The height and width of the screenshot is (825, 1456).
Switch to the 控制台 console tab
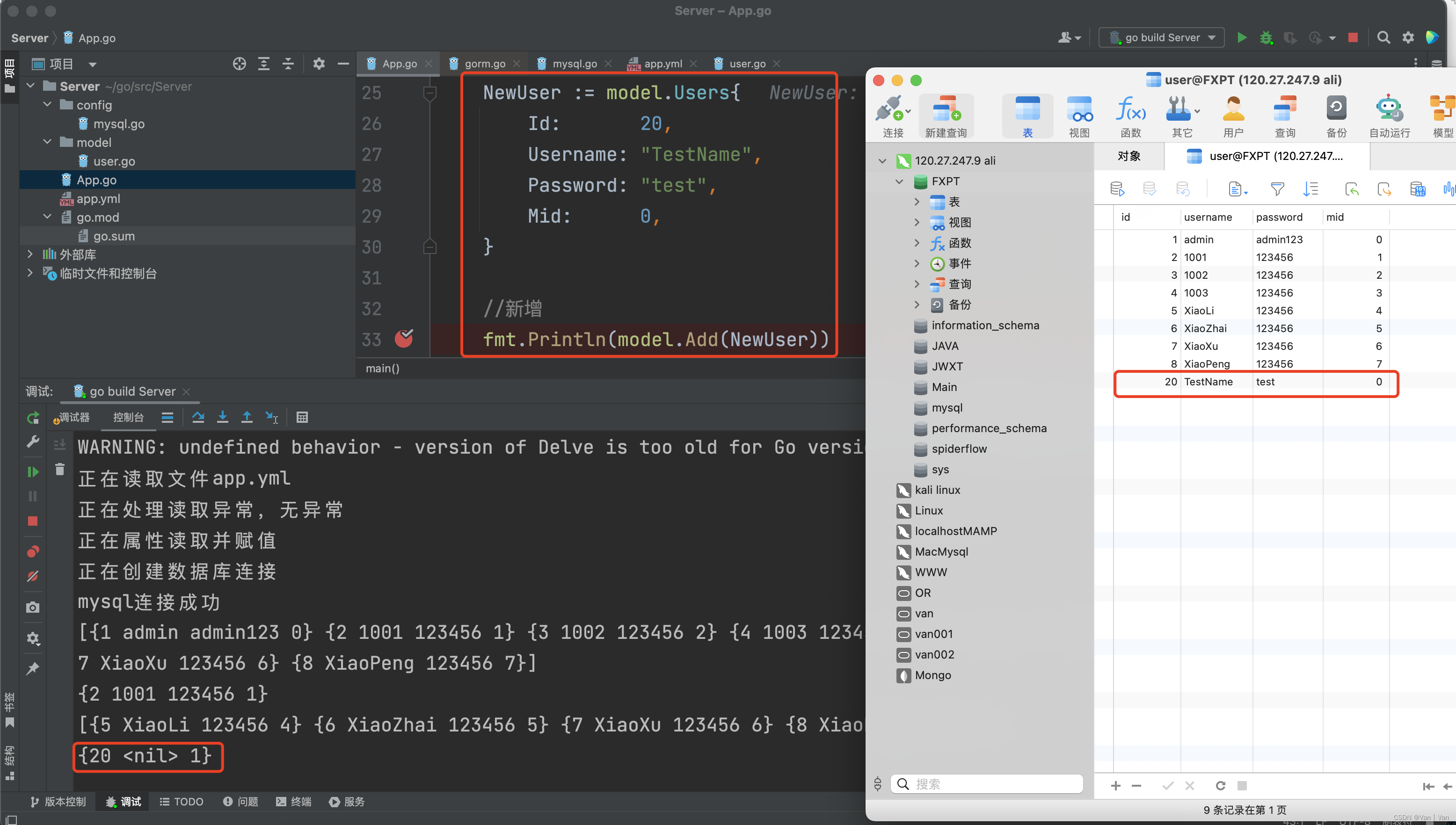point(128,418)
